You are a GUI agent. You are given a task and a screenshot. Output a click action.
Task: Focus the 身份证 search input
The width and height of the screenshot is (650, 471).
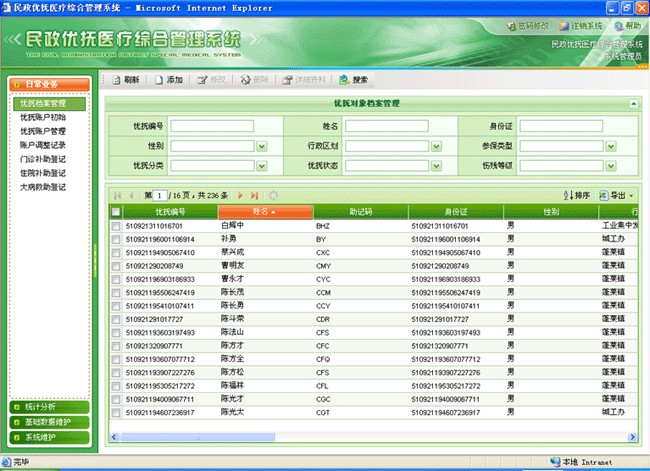pos(561,126)
